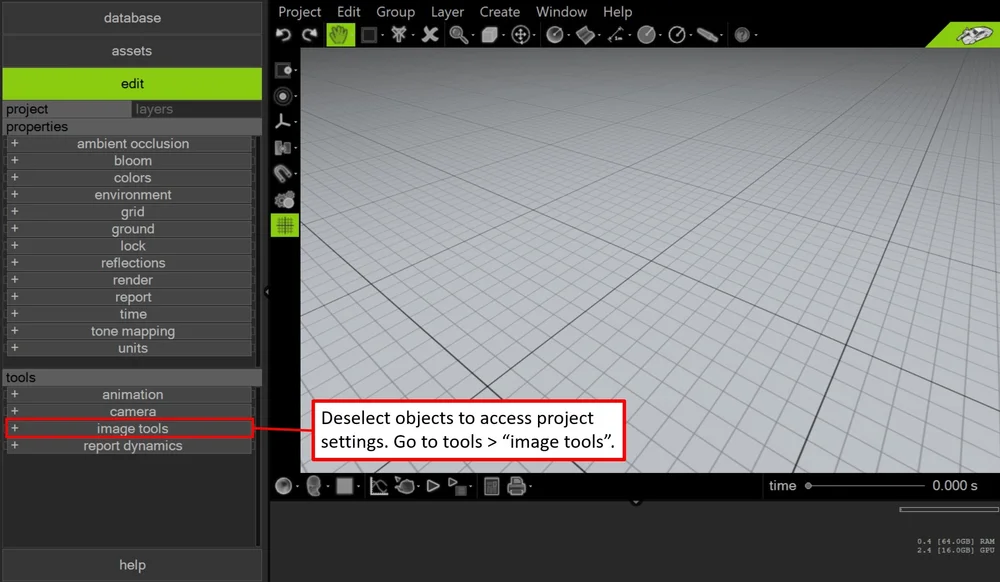Click the magnifying glass zoom icon
The height and width of the screenshot is (582, 1000).
coord(458,34)
